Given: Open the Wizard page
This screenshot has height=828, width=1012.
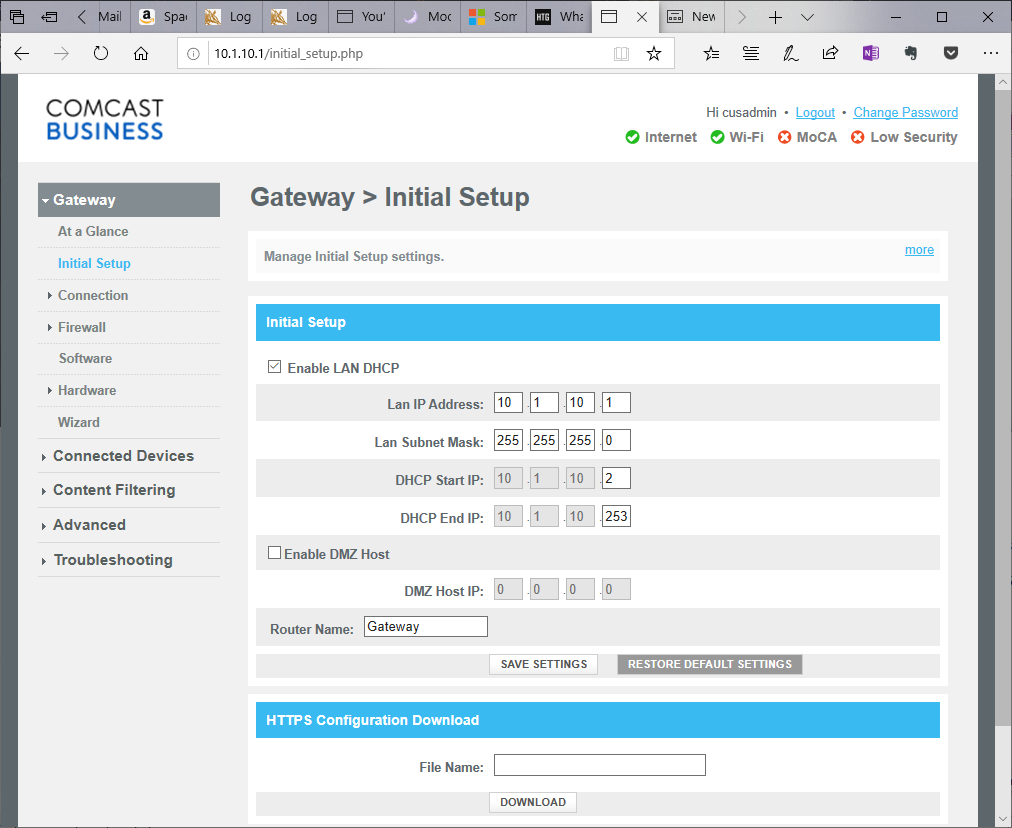Looking at the screenshot, I should click(79, 422).
